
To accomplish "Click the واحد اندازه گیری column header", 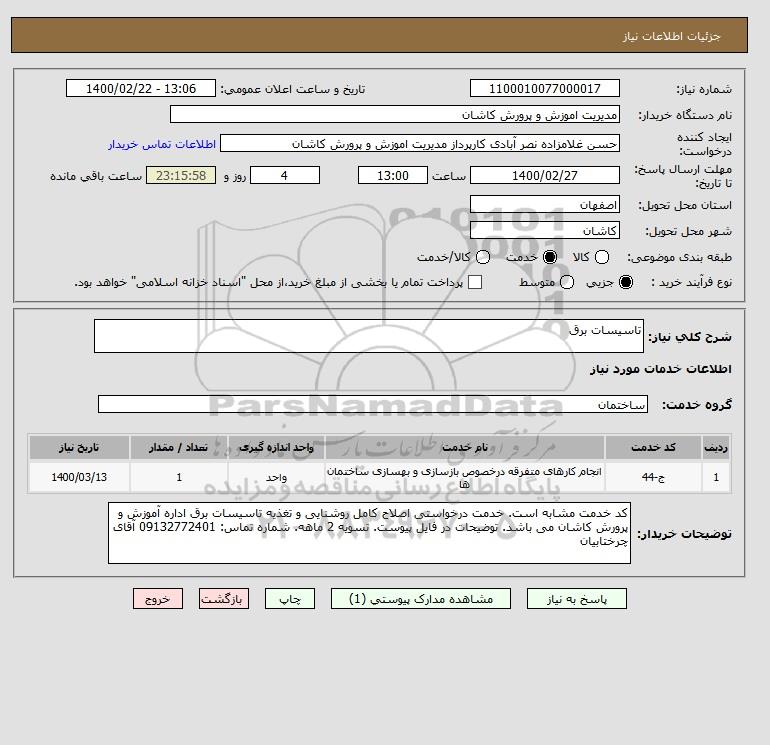I will (x=276, y=447).
